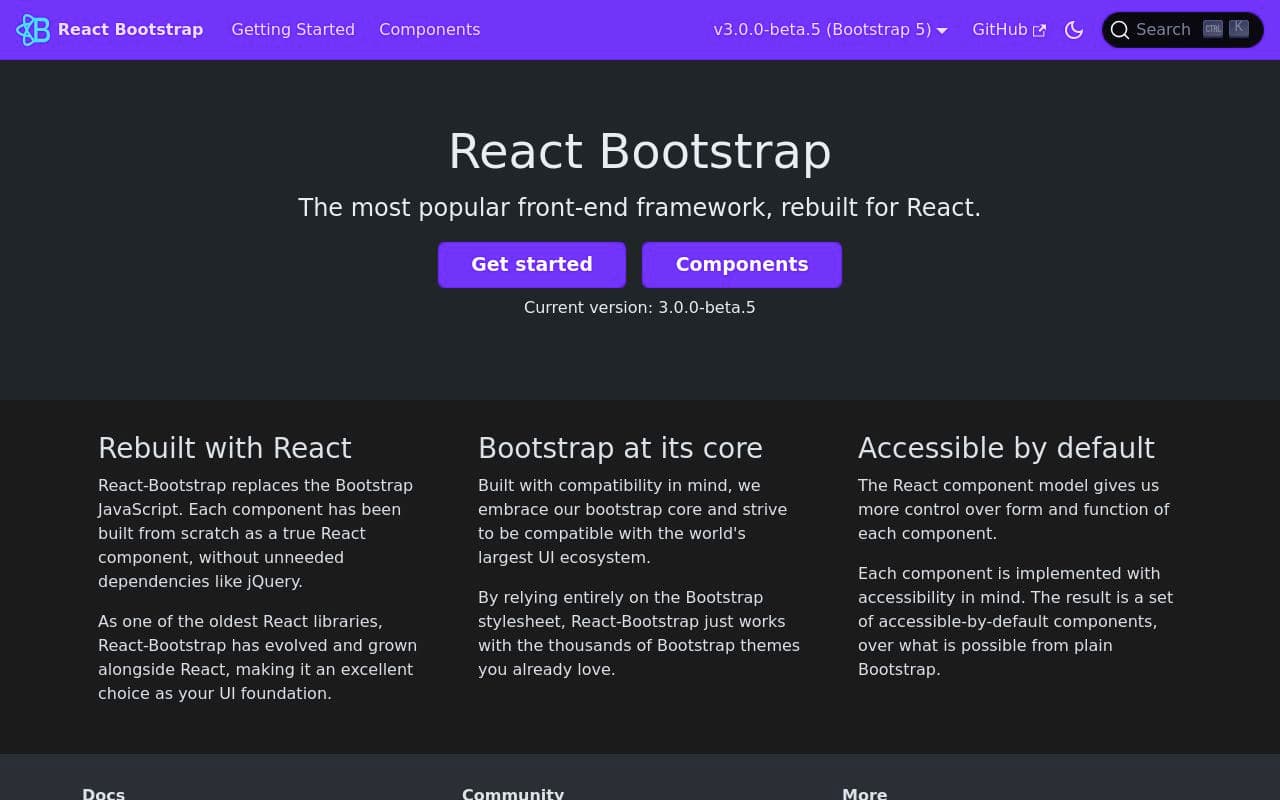The height and width of the screenshot is (800, 1280).
Task: Open the v3.0.0-beta.5 (Bootstrap 5) dropdown
Action: [822, 30]
